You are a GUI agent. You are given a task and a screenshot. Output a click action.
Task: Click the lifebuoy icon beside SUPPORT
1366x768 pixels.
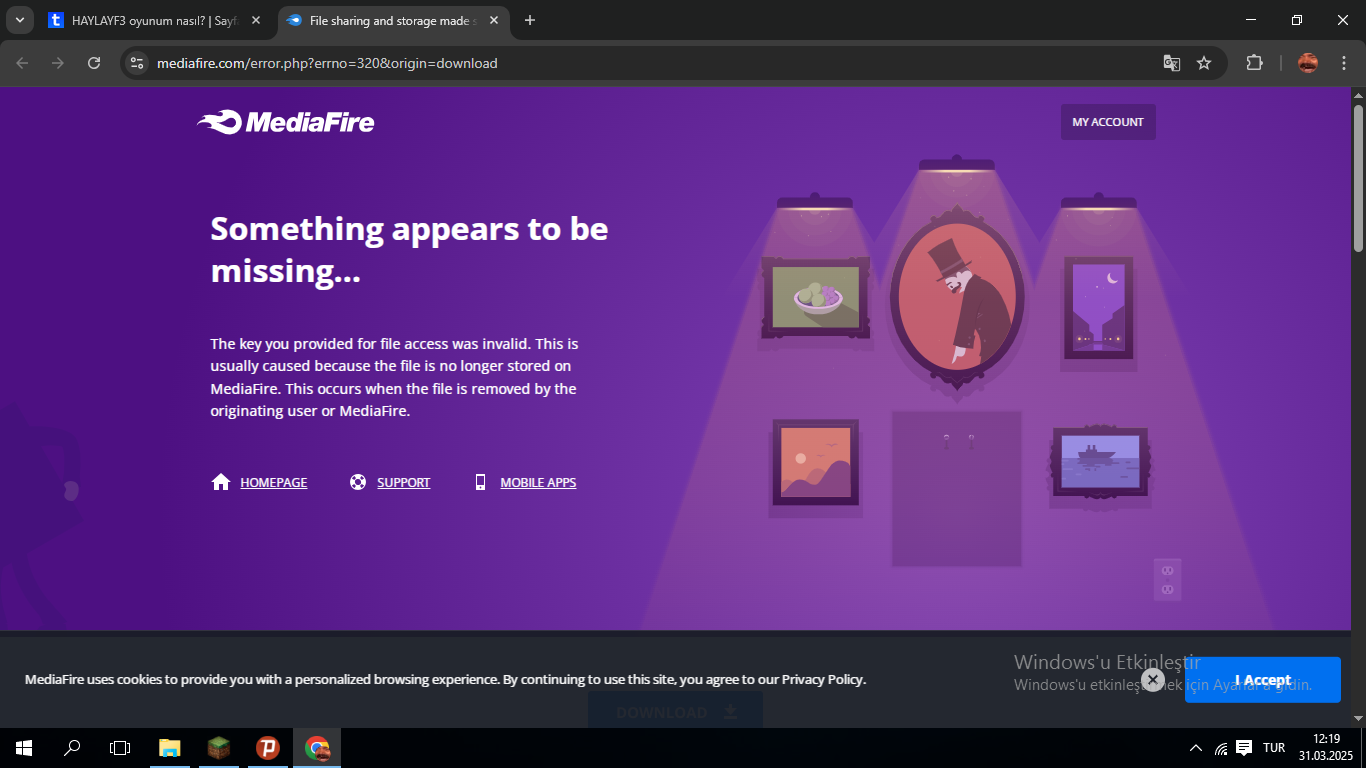[x=358, y=482]
